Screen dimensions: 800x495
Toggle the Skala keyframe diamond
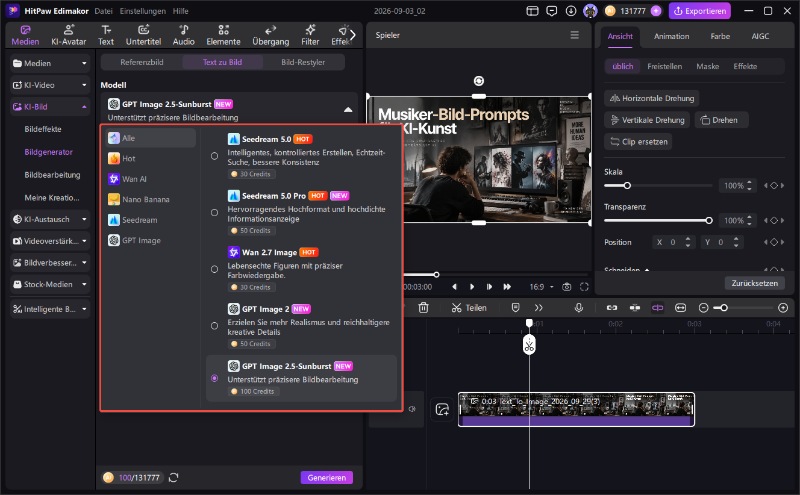coord(774,186)
